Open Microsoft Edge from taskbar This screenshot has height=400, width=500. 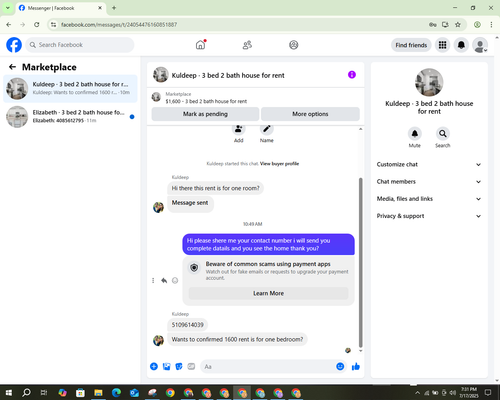click(116, 393)
